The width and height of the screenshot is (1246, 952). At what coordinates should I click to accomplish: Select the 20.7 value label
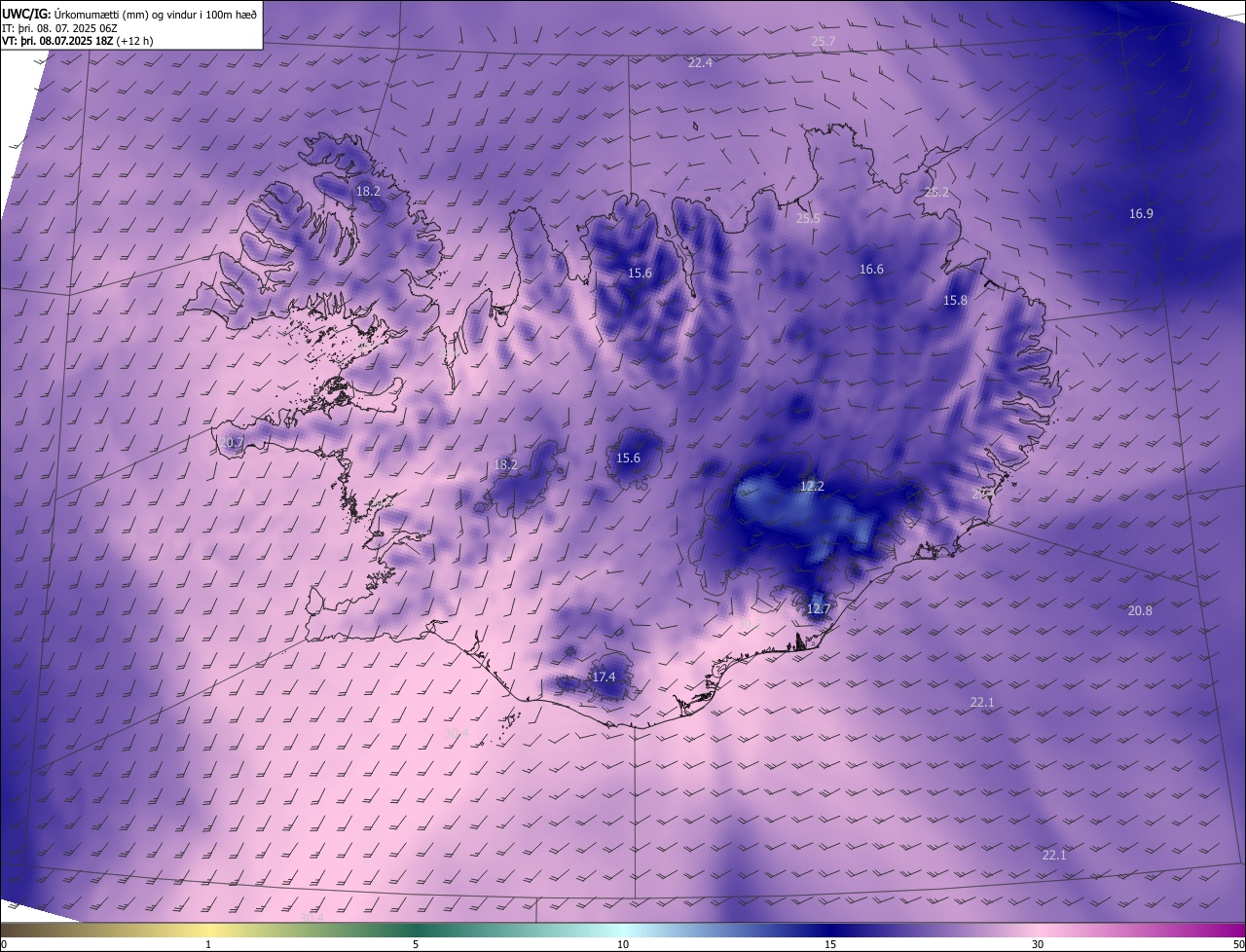click(x=231, y=443)
